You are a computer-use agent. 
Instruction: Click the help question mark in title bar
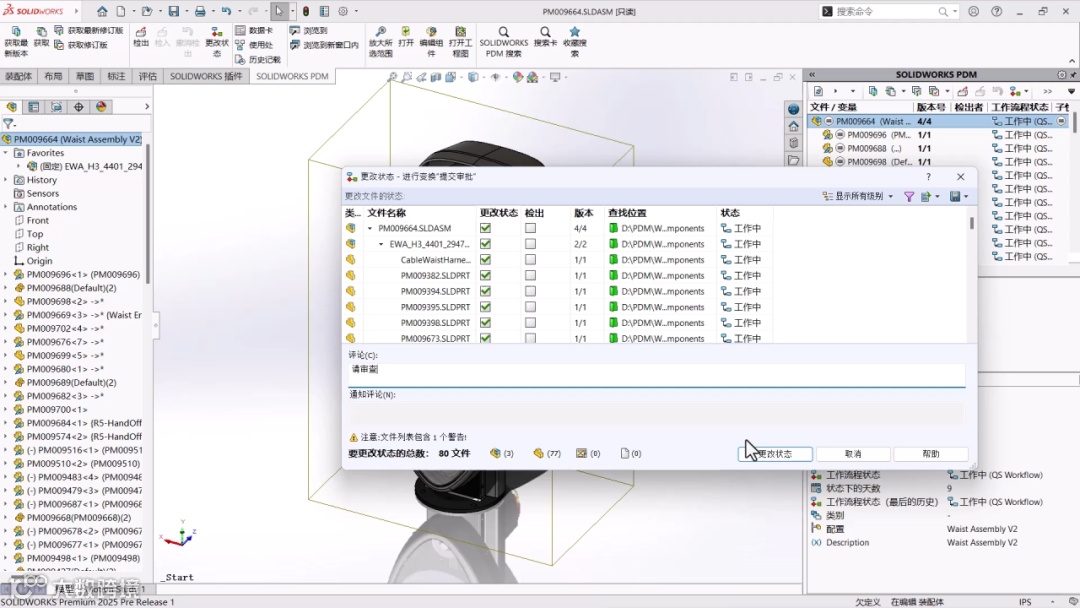click(x=997, y=11)
